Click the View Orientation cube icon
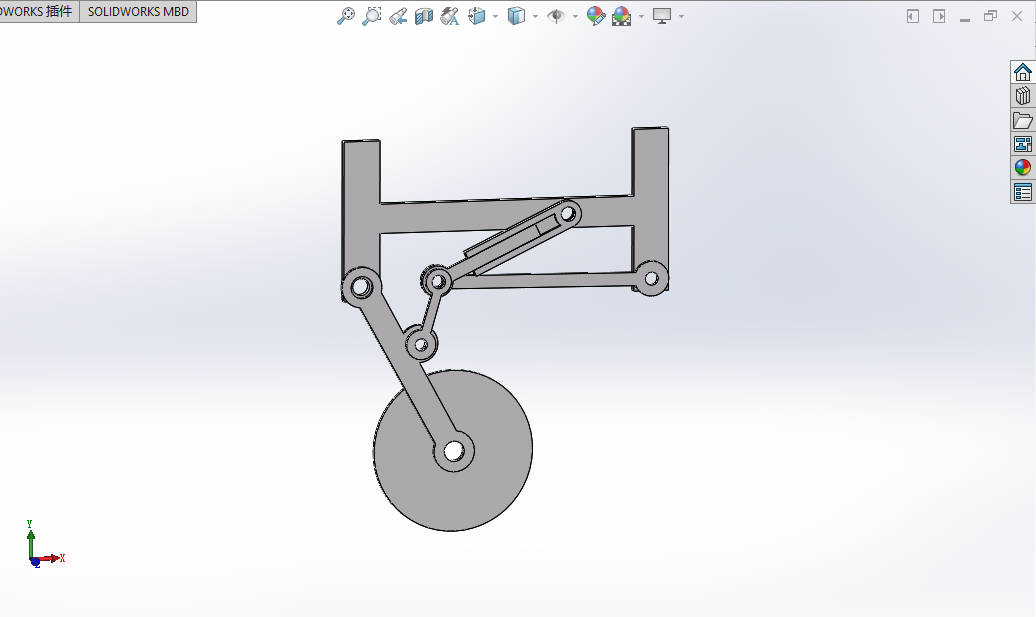 (476, 16)
